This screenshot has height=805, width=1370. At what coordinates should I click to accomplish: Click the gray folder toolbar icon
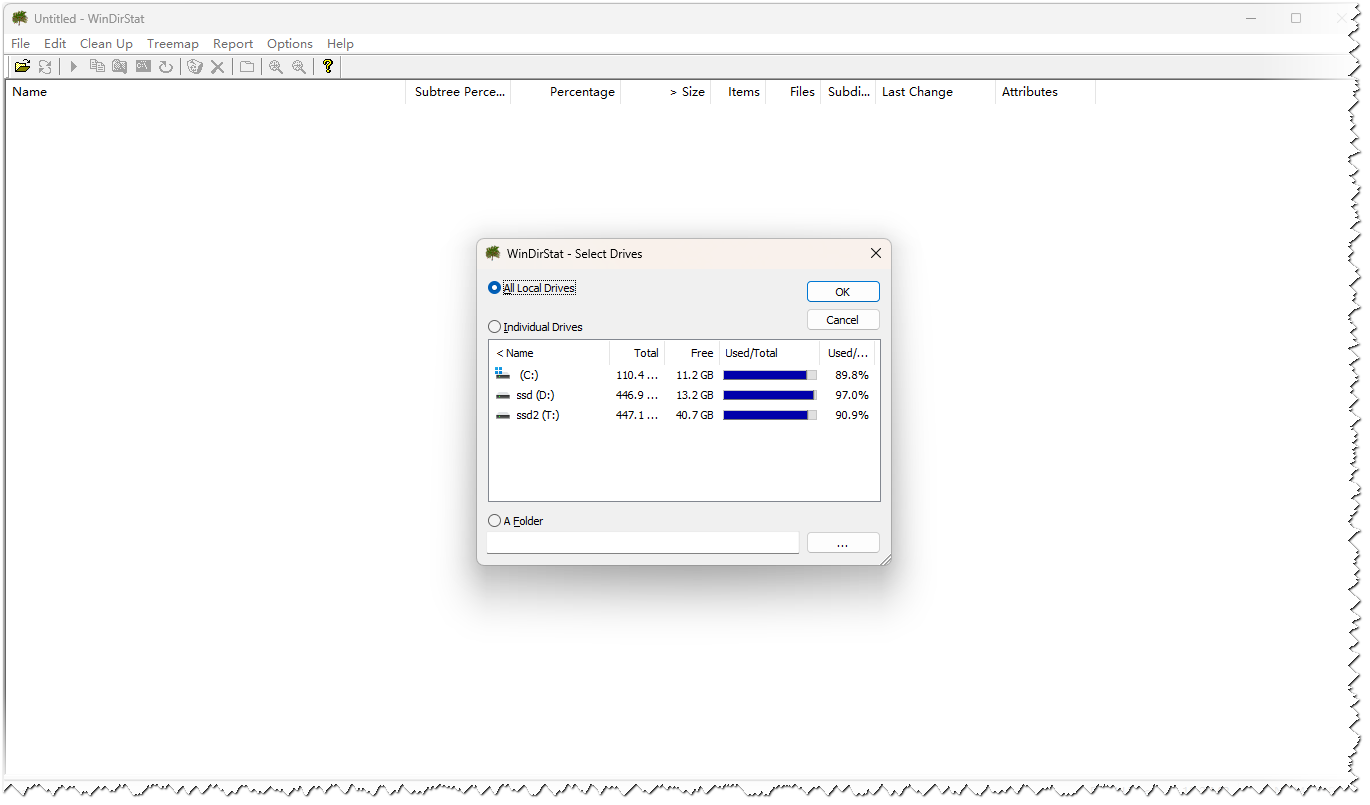(247, 66)
